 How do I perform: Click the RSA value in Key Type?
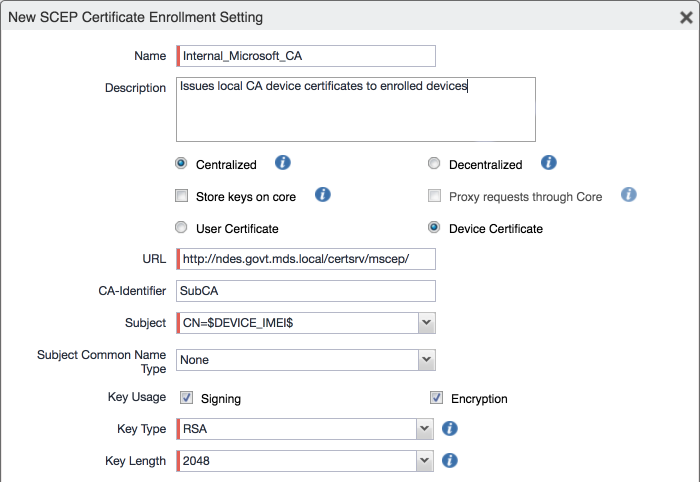pyautogui.click(x=195, y=429)
